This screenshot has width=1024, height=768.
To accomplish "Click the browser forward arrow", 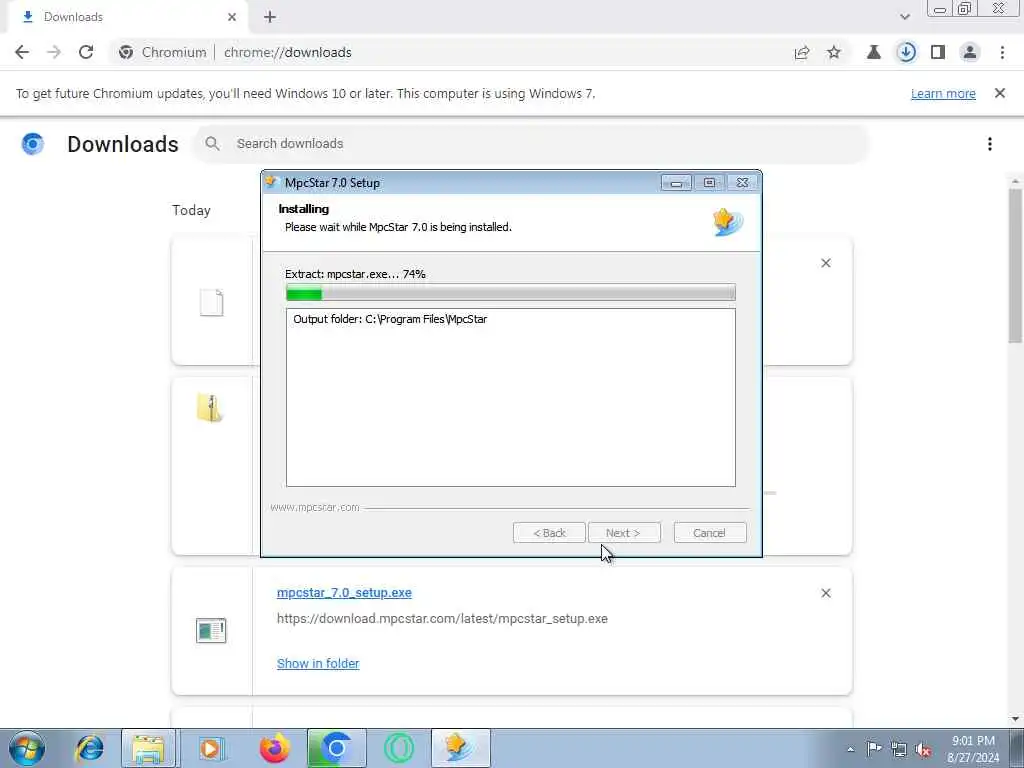I will tap(54, 52).
